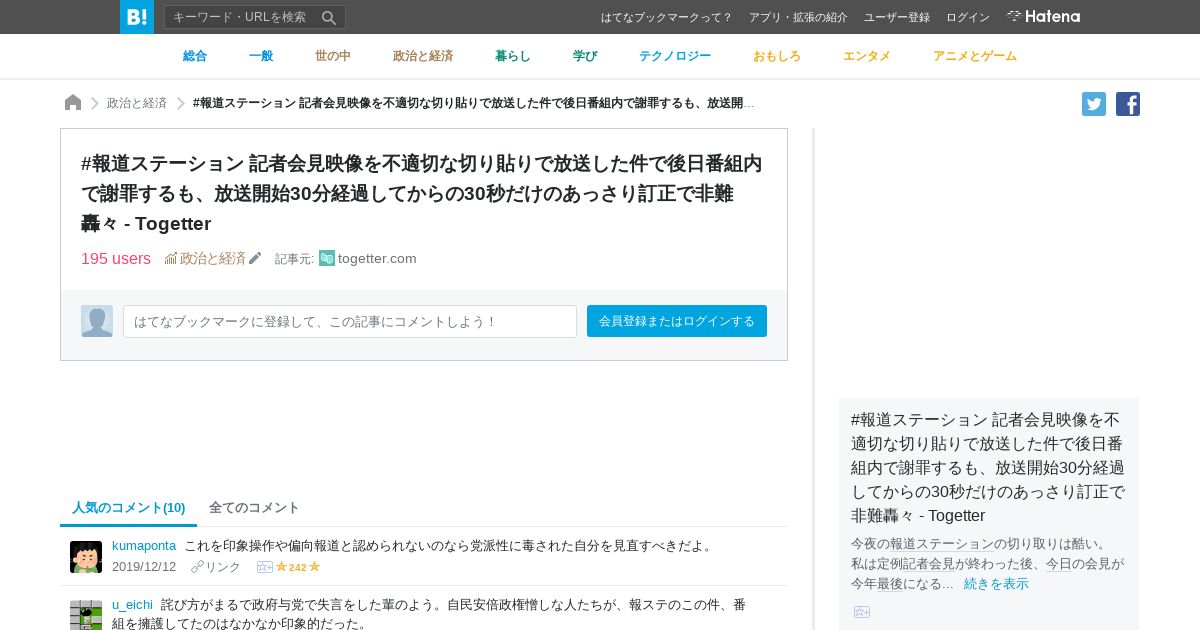The image size is (1200, 630).
Task: Expand 続きを表示 in the sidebar
Action: coord(996,583)
